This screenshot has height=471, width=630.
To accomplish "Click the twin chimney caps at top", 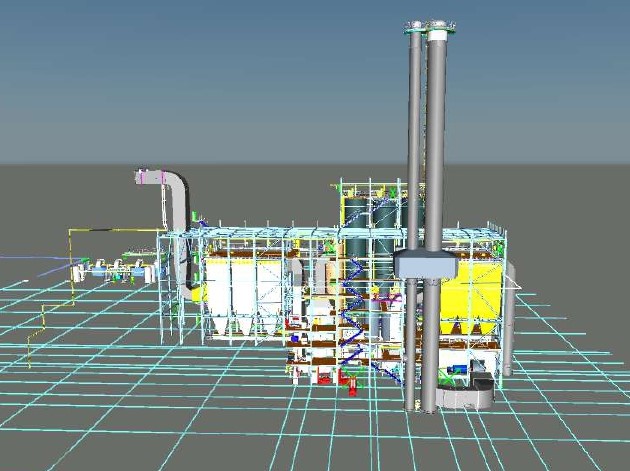I will tap(427, 26).
